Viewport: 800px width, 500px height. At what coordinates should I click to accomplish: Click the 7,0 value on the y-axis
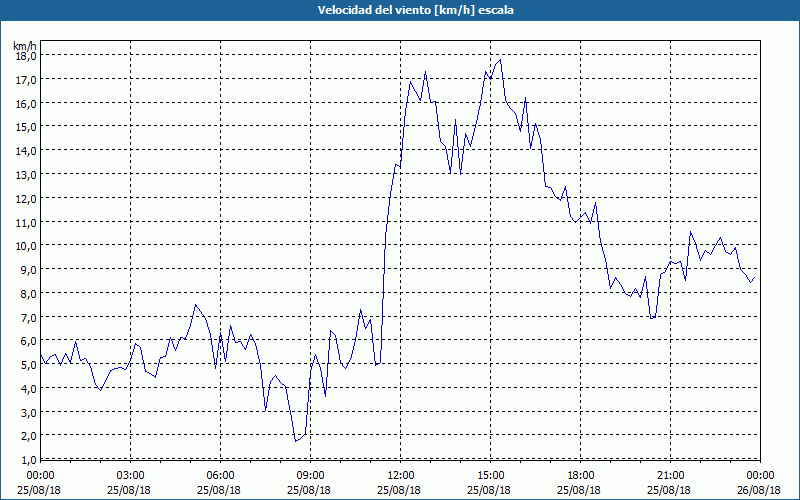[x=28, y=318]
